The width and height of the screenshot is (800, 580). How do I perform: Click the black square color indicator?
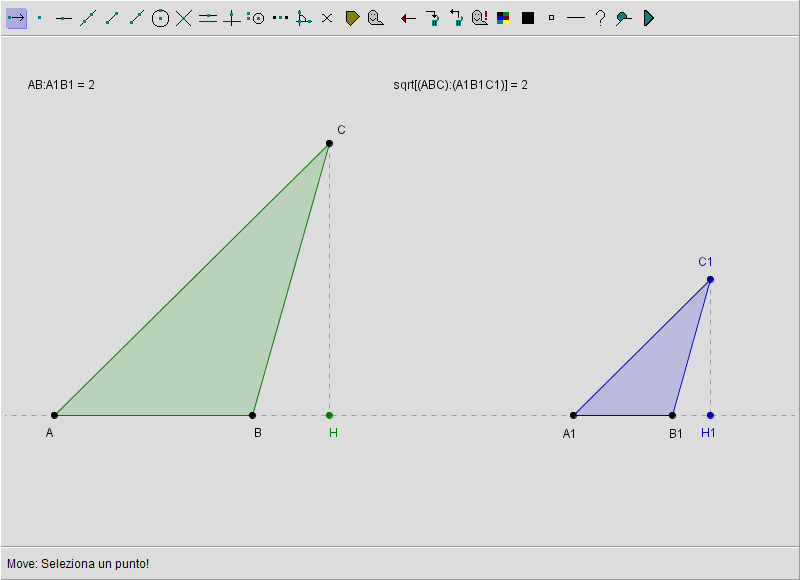click(528, 18)
